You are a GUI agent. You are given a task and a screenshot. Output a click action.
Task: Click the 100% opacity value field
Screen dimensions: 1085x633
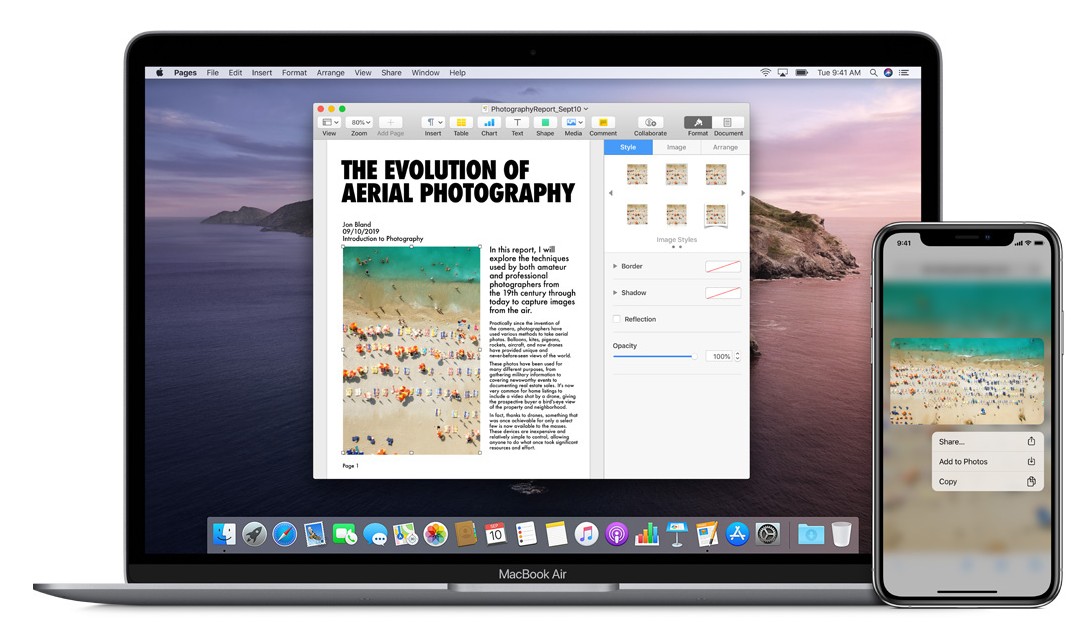tap(720, 356)
